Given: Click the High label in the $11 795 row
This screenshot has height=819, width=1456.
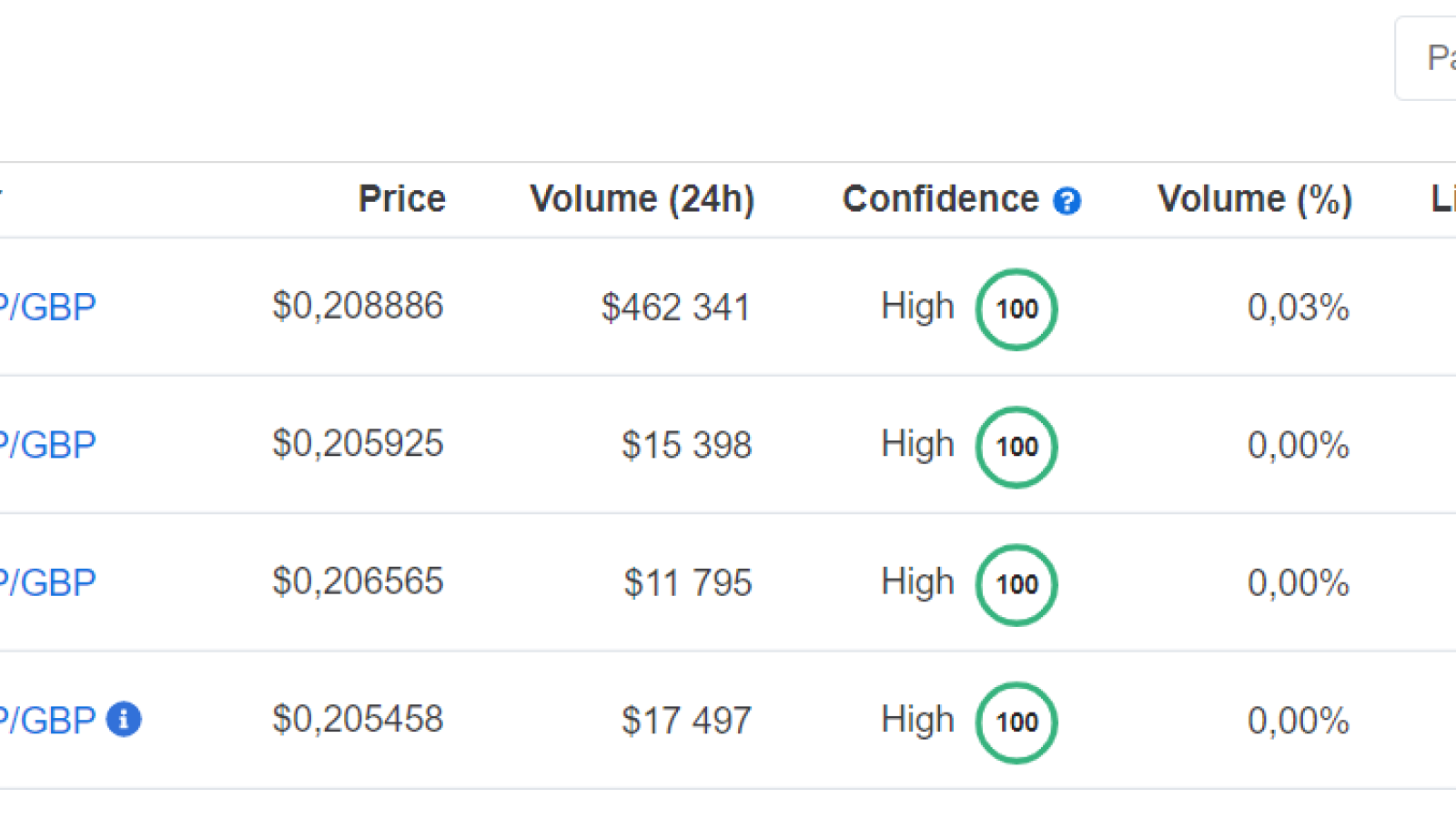Looking at the screenshot, I should click(918, 582).
